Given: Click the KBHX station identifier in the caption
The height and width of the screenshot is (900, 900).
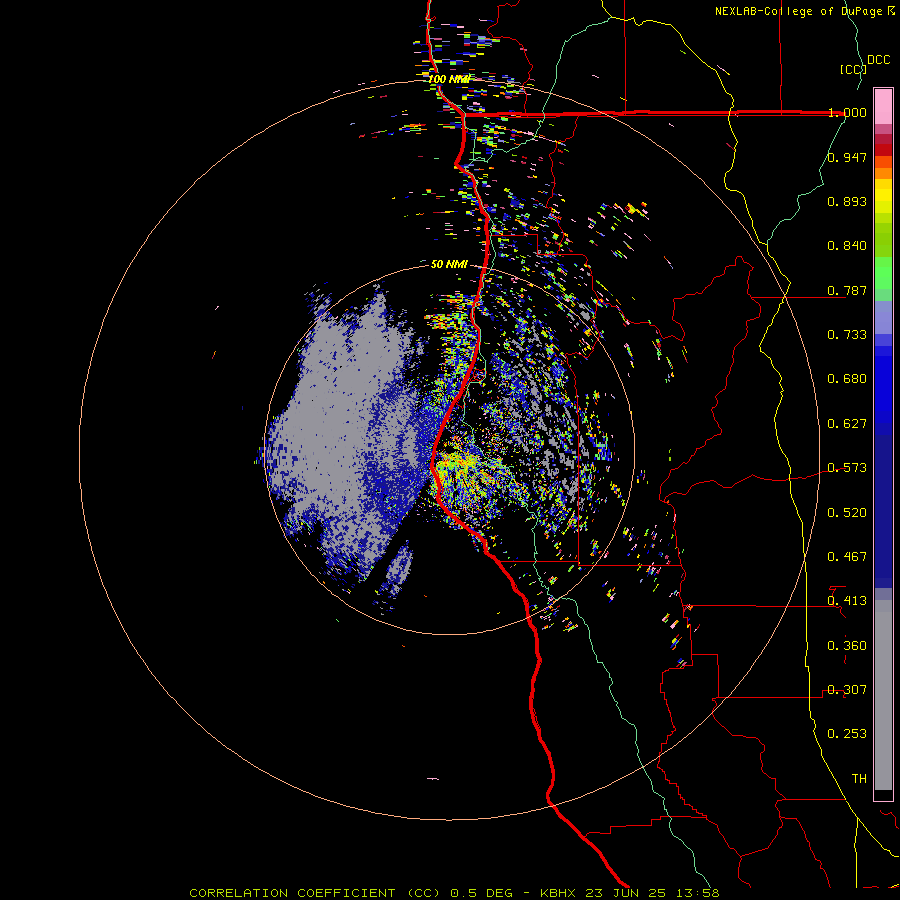Looking at the screenshot, I should point(560,893).
